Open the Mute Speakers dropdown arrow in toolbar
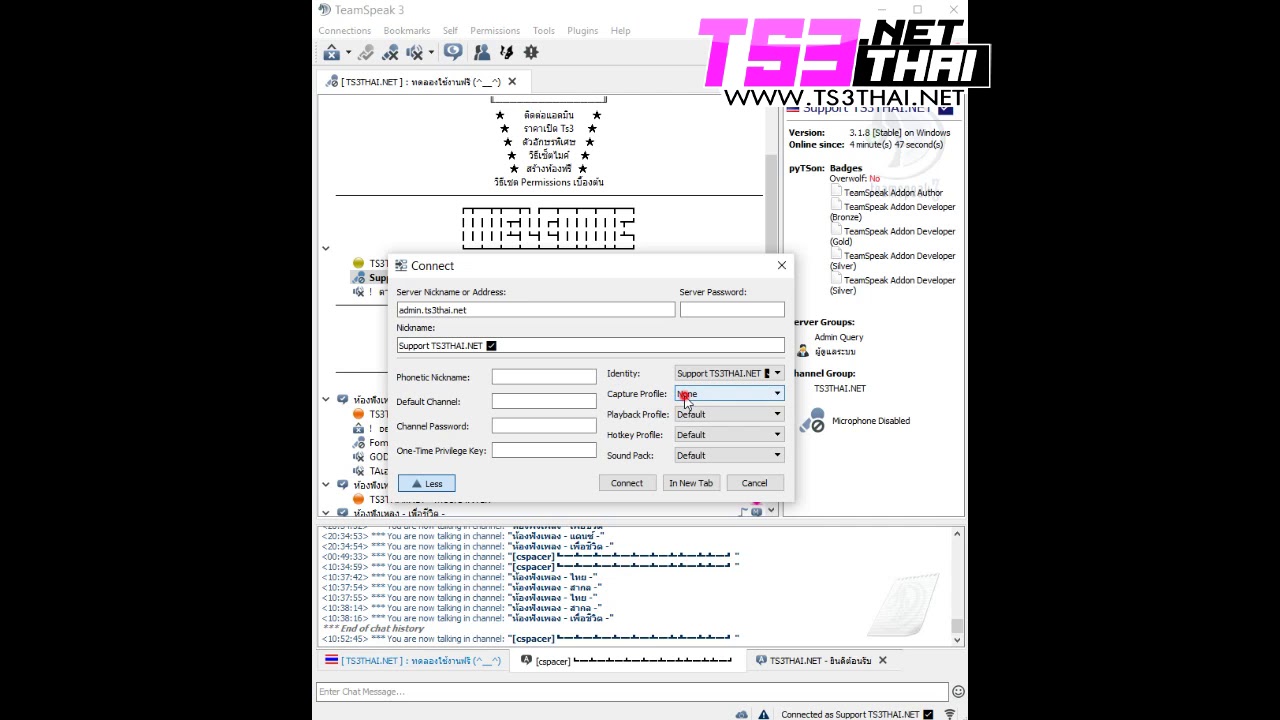 (x=431, y=53)
